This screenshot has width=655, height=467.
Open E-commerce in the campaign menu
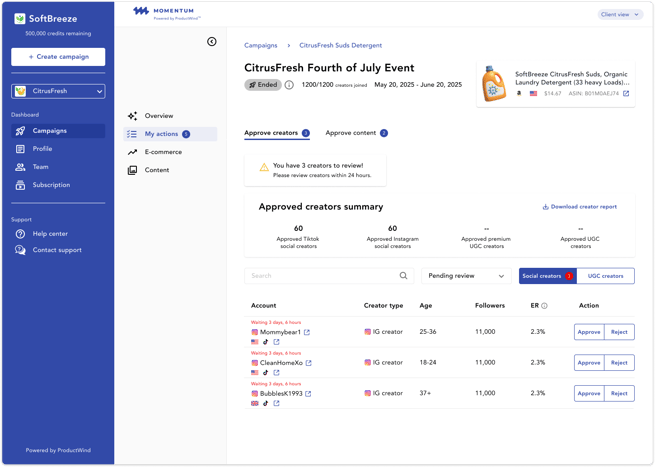click(170, 152)
